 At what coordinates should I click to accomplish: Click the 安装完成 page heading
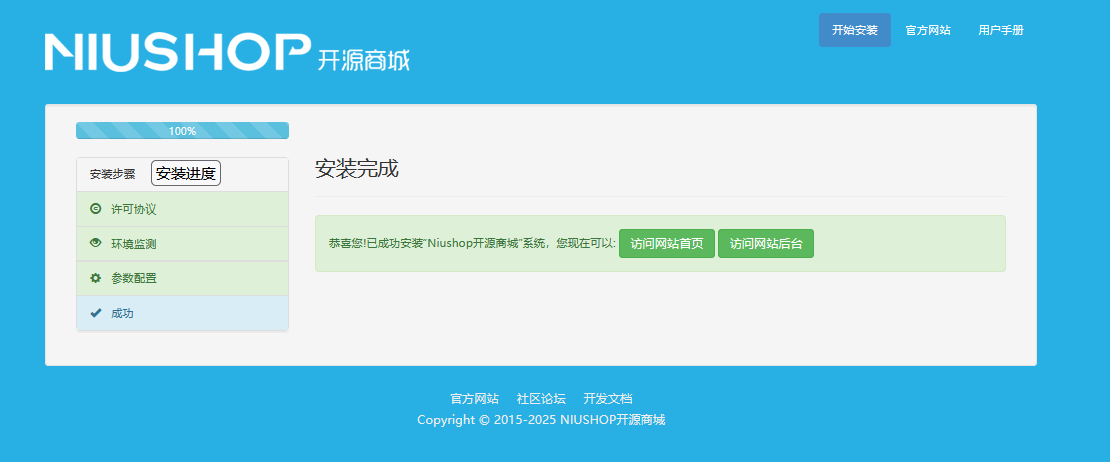(357, 169)
